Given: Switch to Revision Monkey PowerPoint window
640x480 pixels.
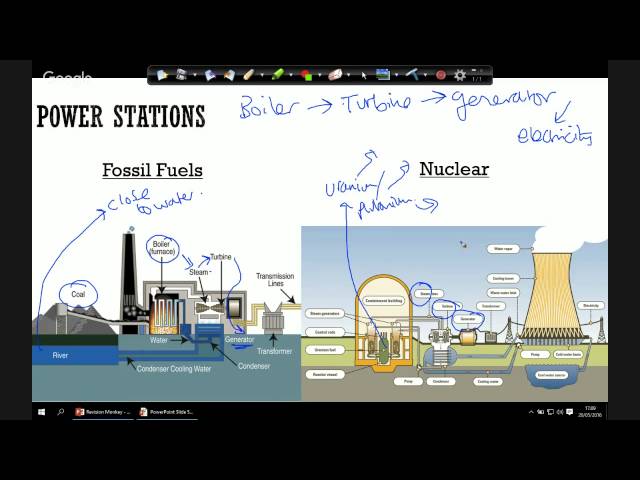Looking at the screenshot, I should pos(103,412).
